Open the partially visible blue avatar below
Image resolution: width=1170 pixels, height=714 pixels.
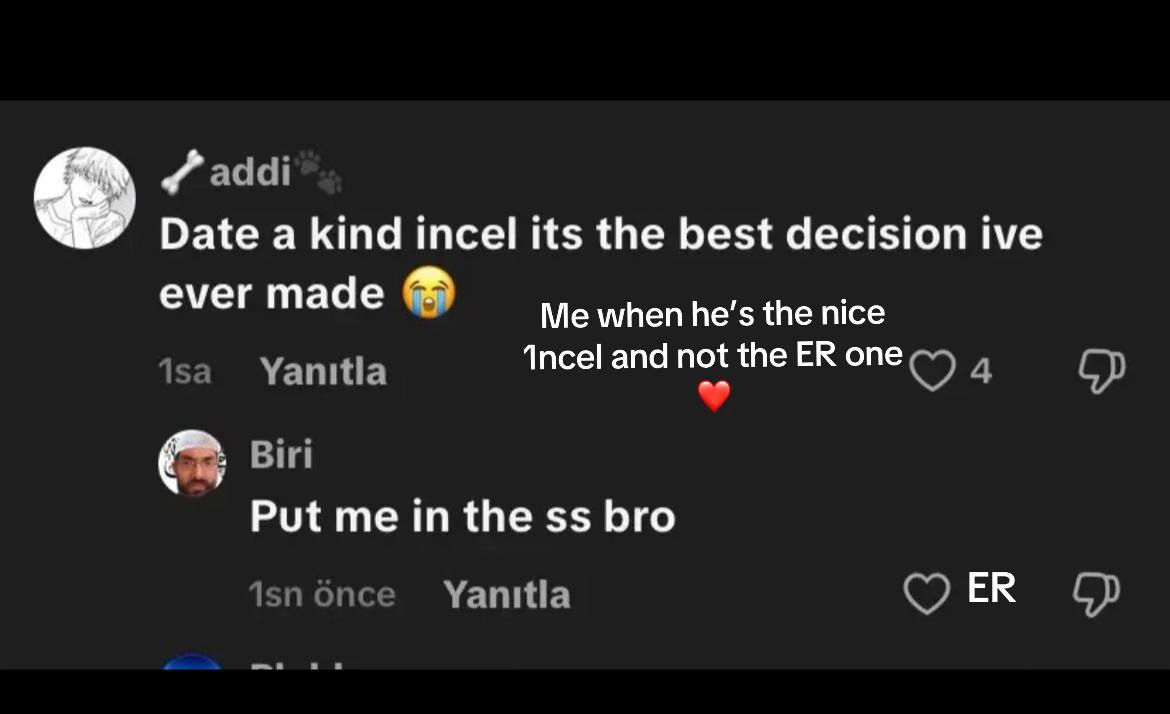[x=193, y=661]
